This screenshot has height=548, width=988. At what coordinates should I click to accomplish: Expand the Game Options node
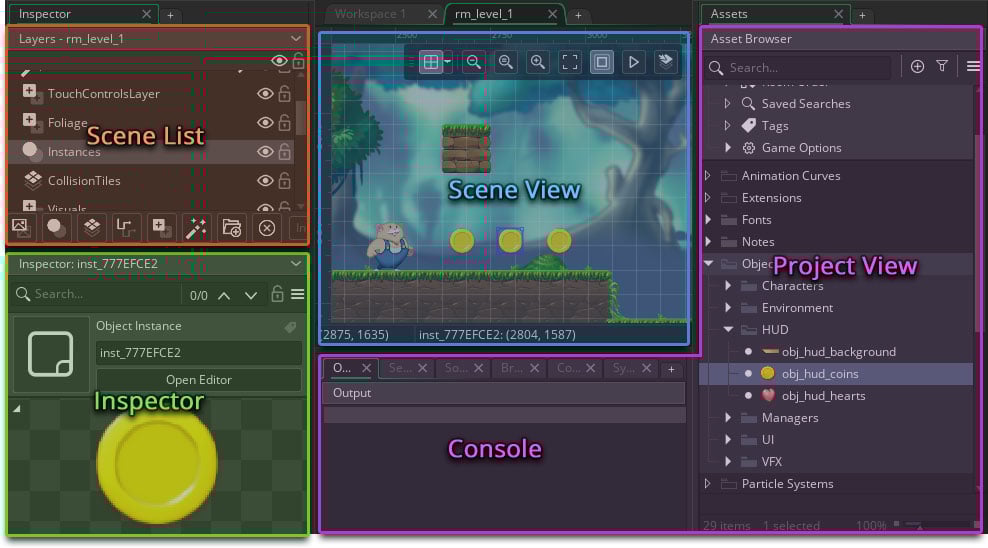728,147
